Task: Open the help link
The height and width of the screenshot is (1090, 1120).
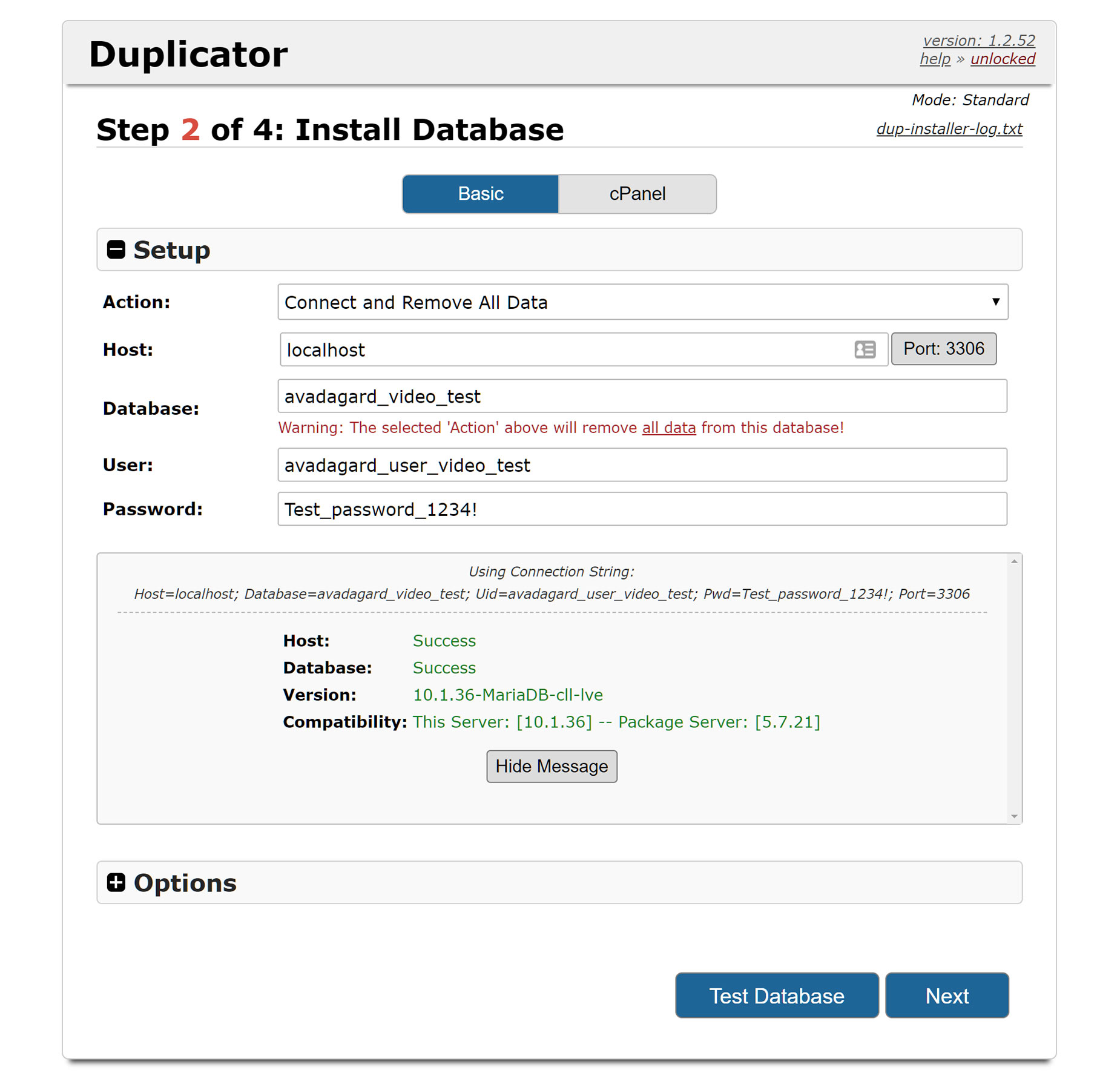Action: 935,59
